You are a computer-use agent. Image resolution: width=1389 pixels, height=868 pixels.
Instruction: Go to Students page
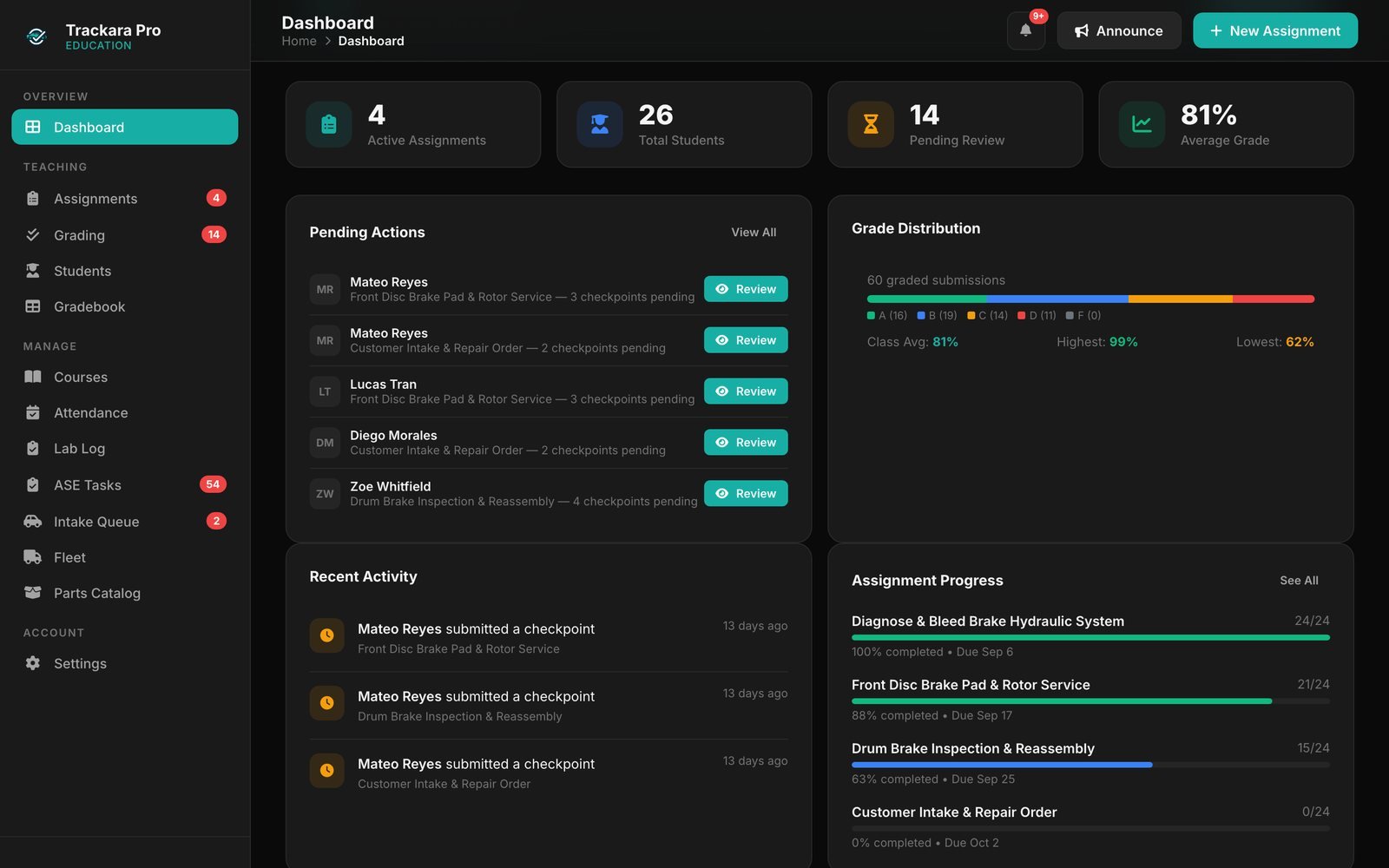125,271
